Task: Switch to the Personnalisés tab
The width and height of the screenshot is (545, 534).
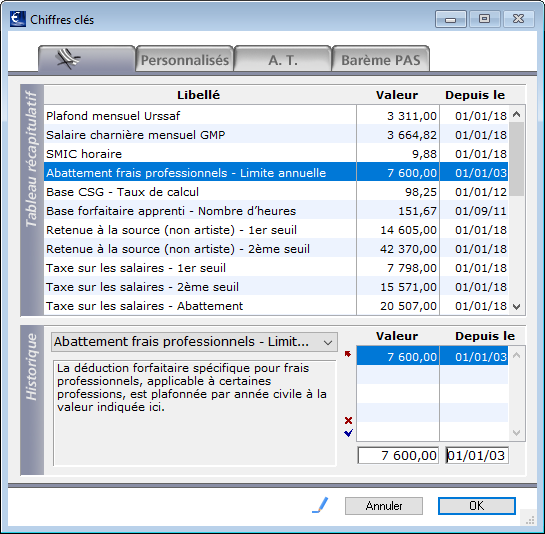Action: coord(185,60)
